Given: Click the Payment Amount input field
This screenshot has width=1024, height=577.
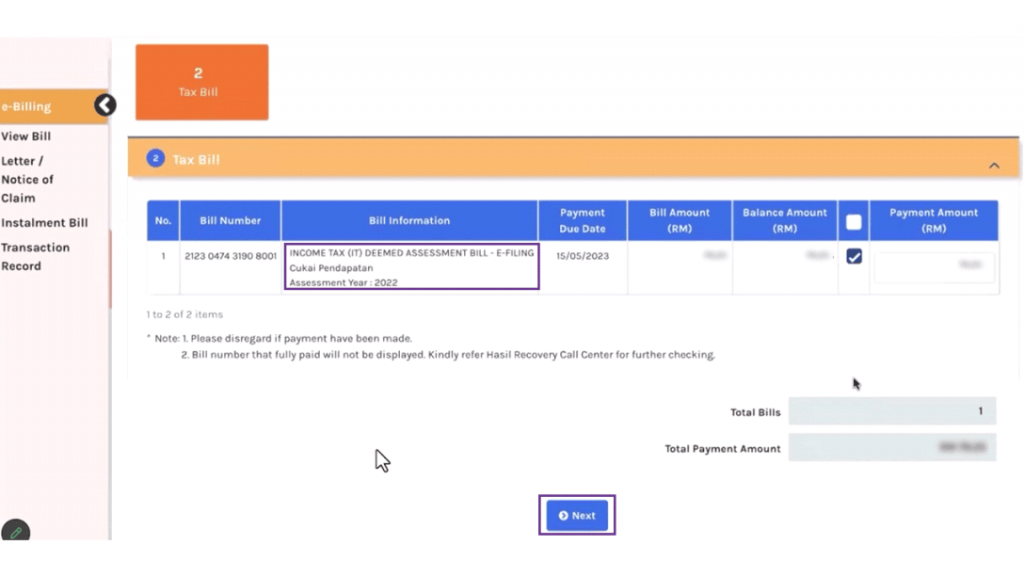Looking at the screenshot, I should (x=934, y=268).
